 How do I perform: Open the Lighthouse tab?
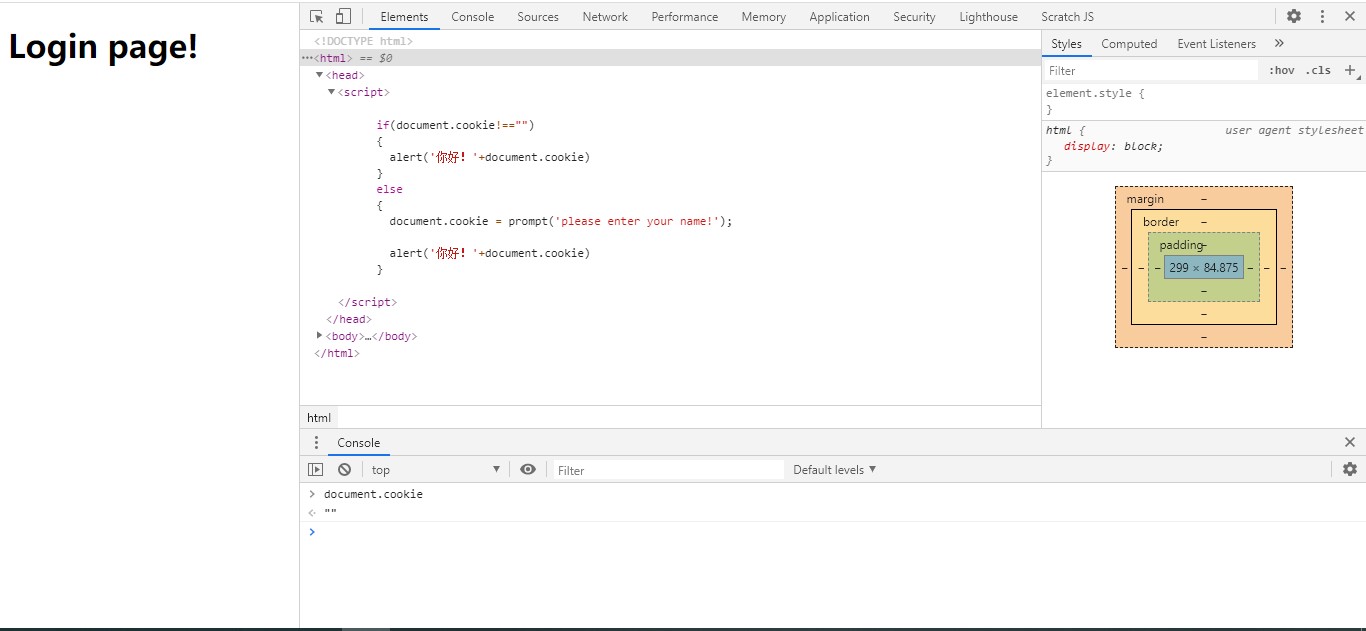coord(988,17)
